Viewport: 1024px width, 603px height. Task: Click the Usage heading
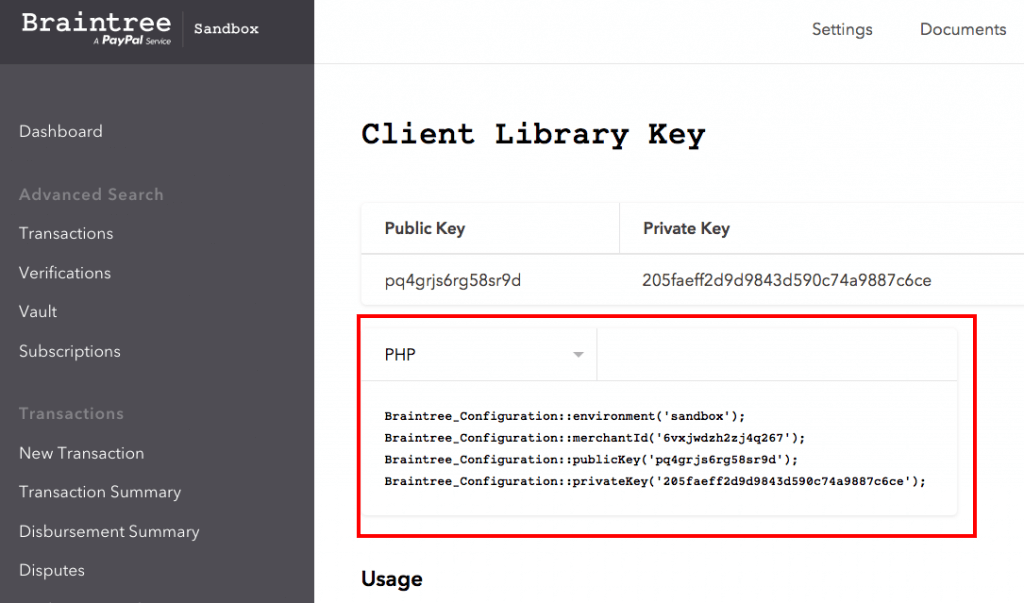[391, 579]
